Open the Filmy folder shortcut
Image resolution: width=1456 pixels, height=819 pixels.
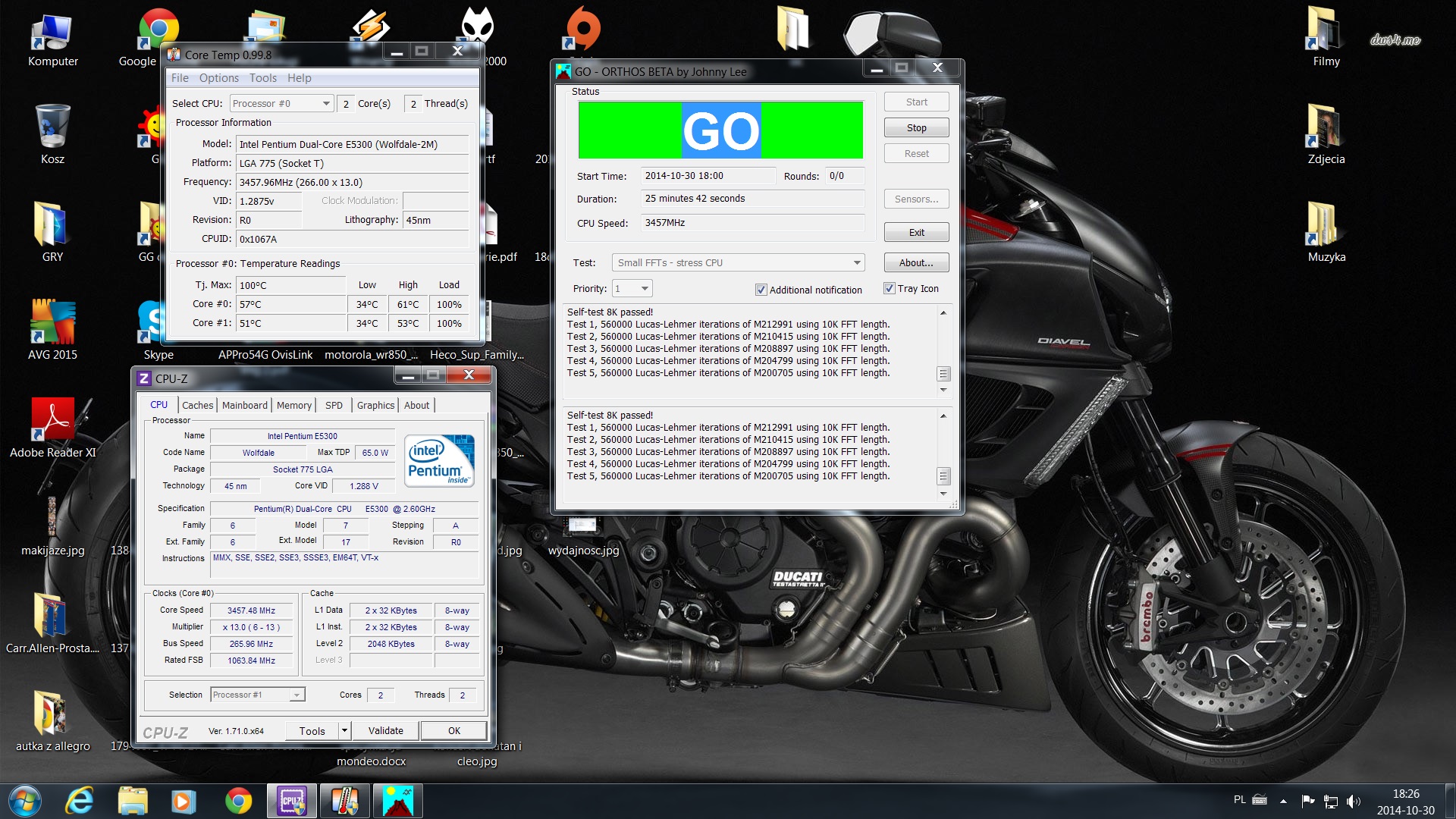pyautogui.click(x=1326, y=30)
